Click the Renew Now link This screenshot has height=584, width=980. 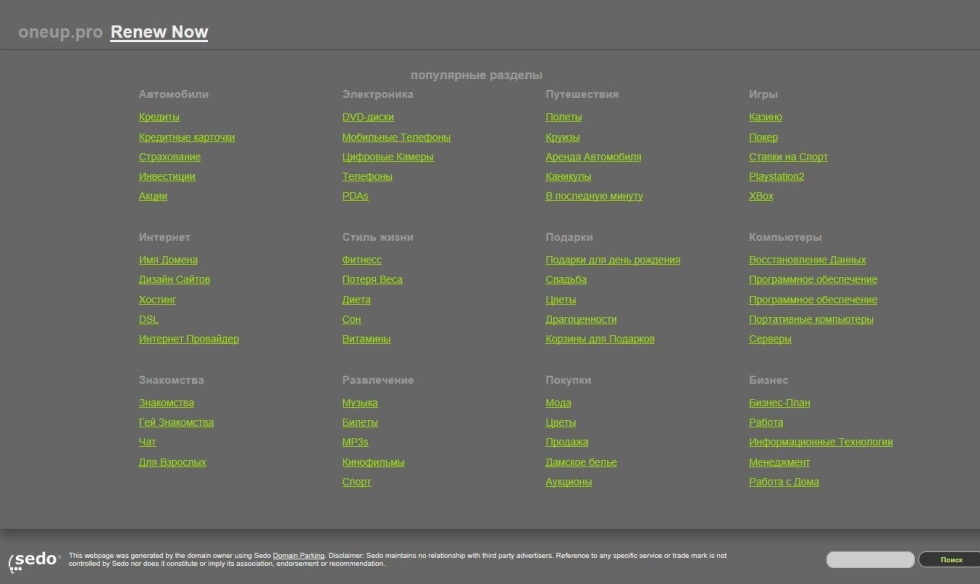click(159, 32)
